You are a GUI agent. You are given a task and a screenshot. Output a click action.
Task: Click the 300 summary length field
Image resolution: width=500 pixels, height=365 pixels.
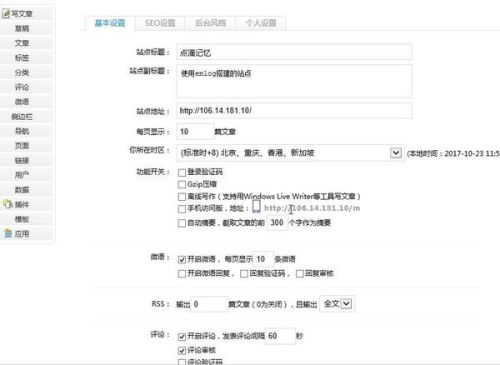pyautogui.click(x=277, y=222)
